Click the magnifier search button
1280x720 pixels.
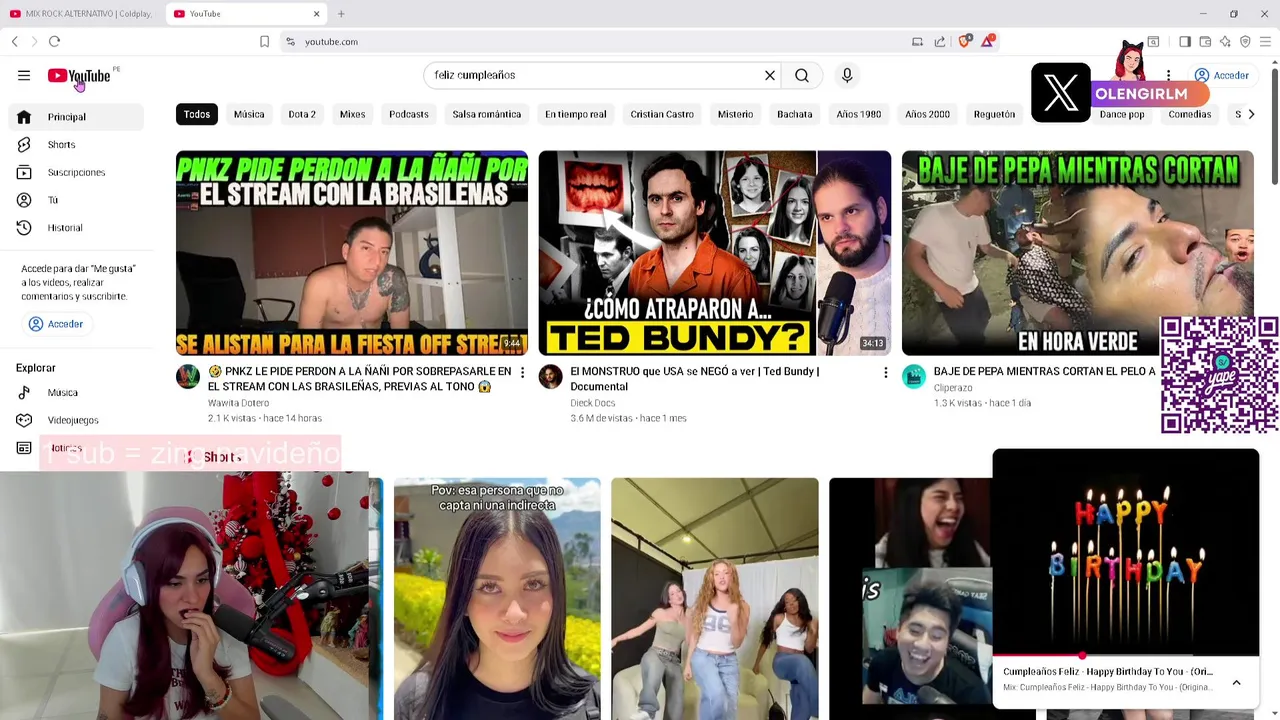click(x=802, y=75)
